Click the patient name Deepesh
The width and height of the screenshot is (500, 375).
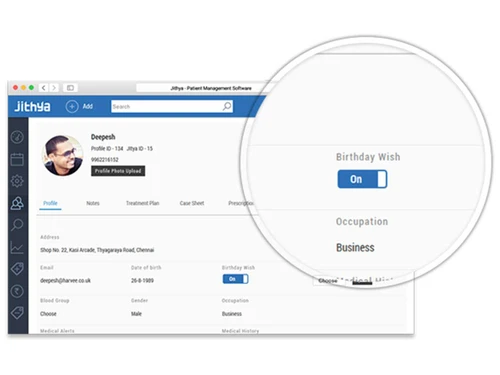click(103, 137)
